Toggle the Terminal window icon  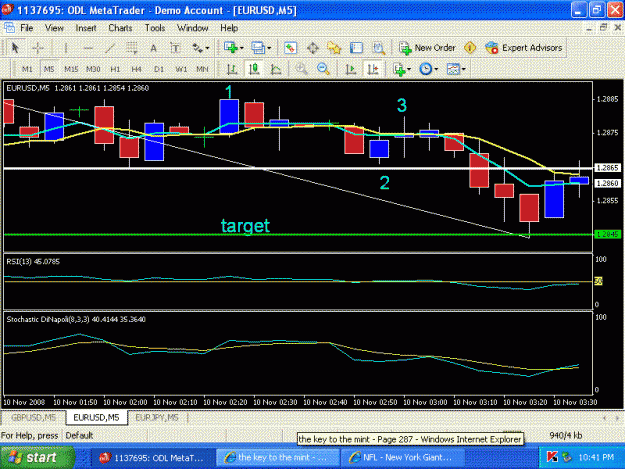point(356,48)
